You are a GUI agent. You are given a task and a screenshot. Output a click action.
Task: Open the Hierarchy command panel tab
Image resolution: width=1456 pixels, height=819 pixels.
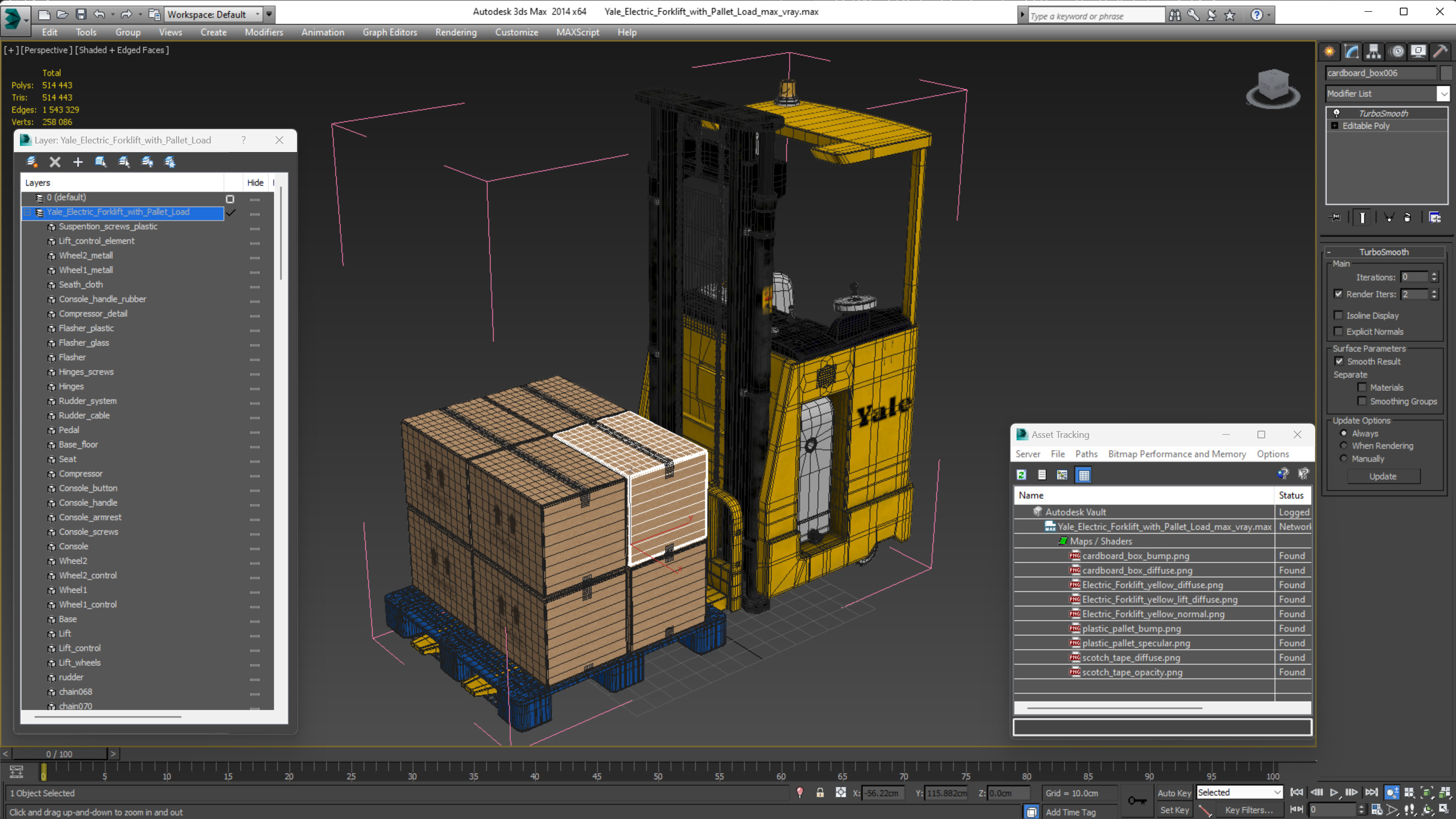pyautogui.click(x=1373, y=52)
